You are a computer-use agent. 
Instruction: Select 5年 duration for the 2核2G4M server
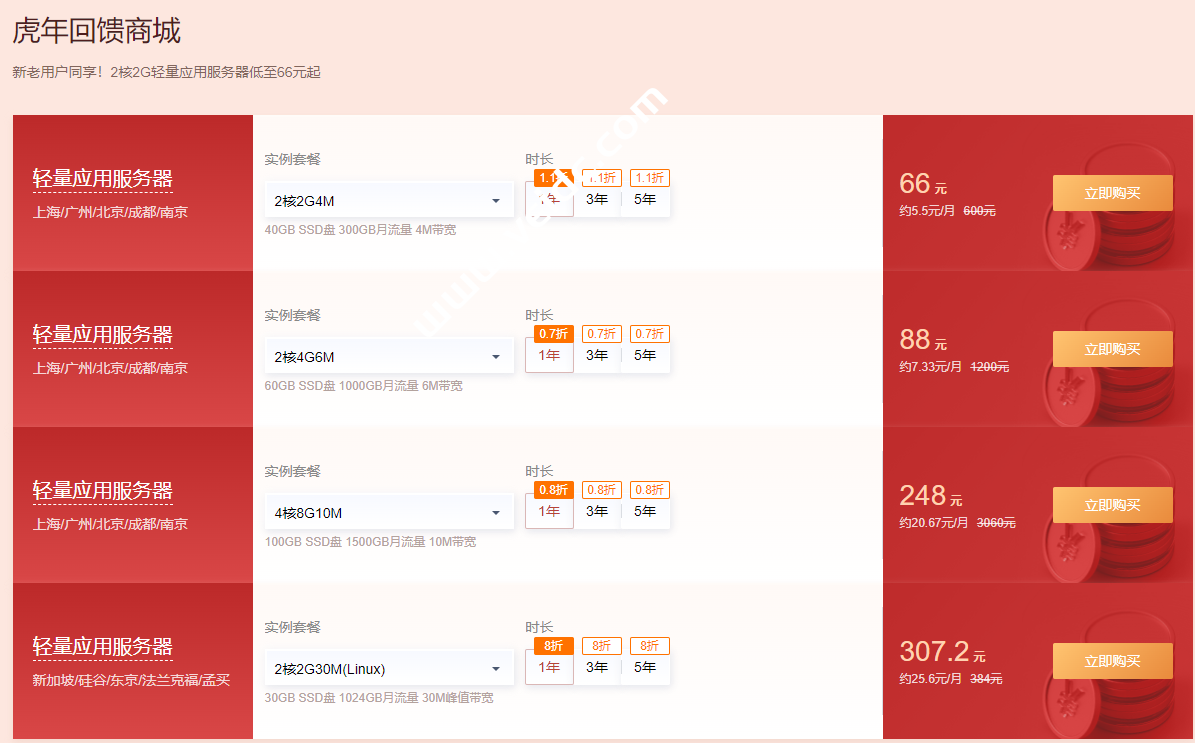point(645,199)
